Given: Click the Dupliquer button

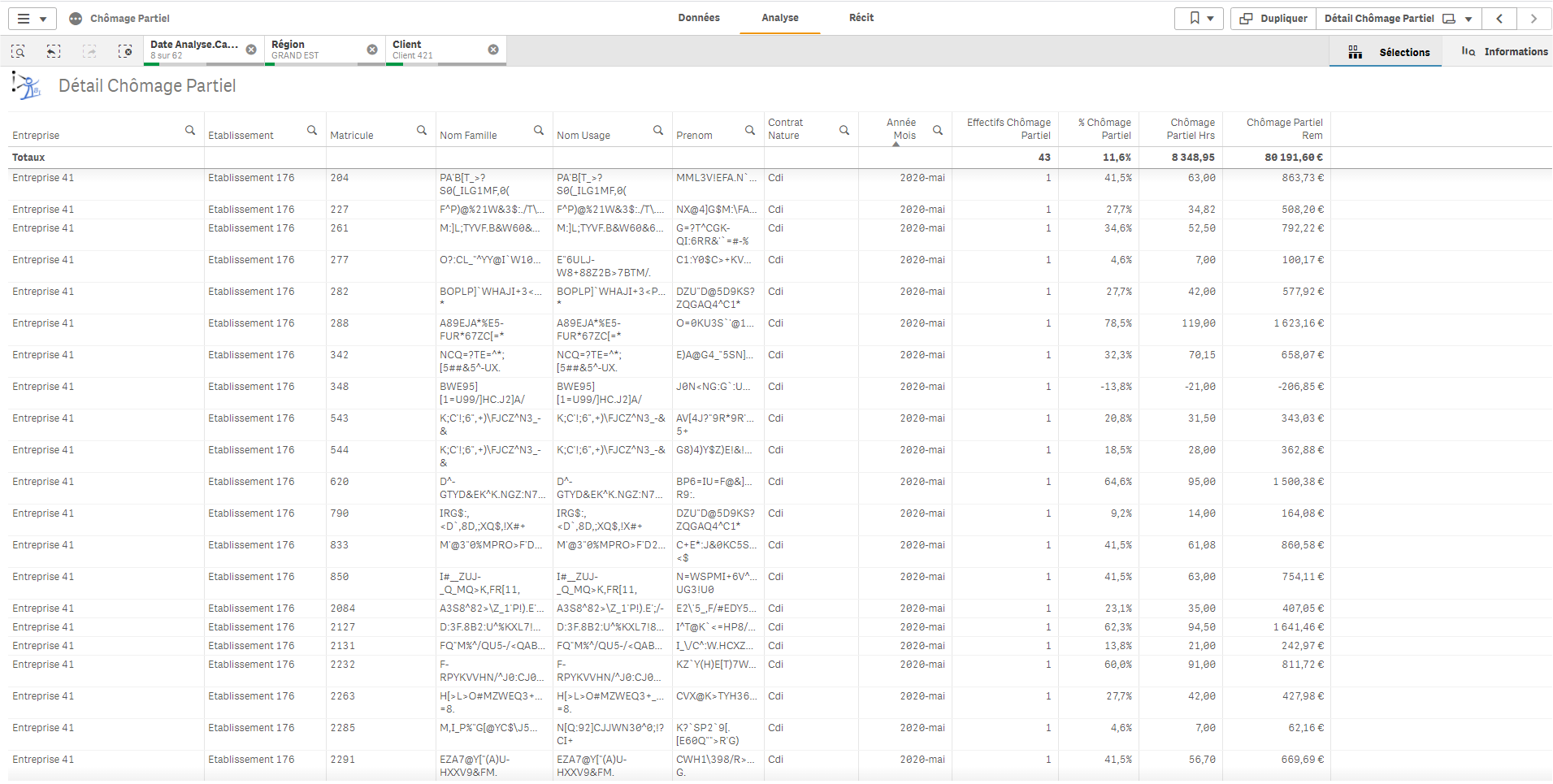Looking at the screenshot, I should 1273,19.
